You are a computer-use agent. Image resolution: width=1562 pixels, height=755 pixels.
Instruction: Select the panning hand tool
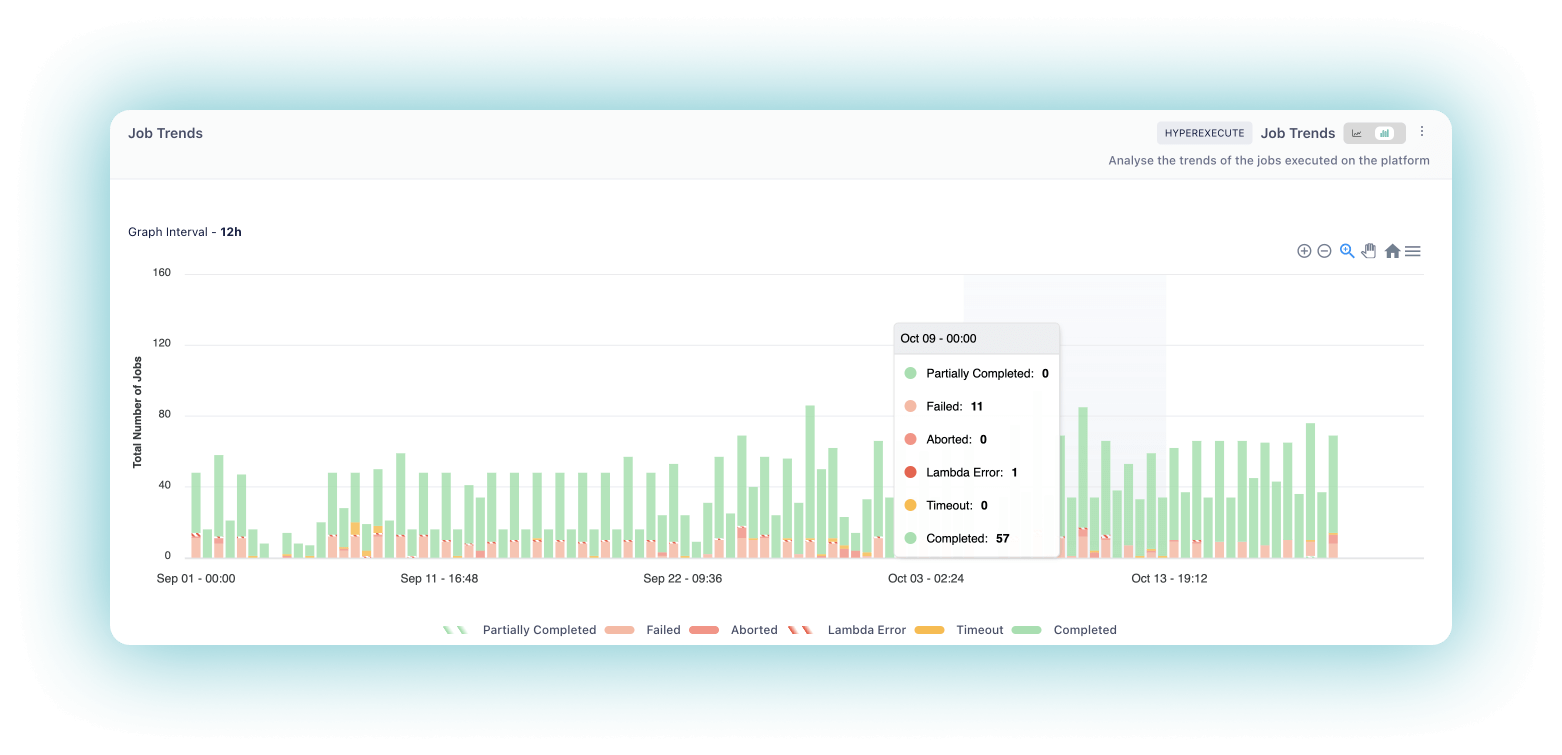1369,251
